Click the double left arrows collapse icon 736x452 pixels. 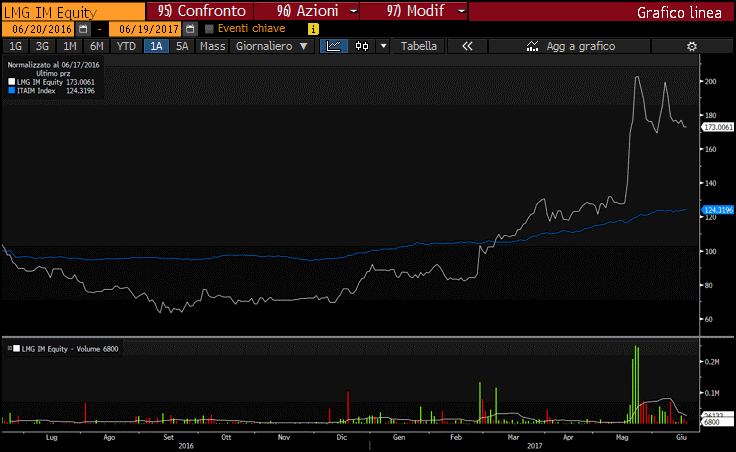(466, 46)
